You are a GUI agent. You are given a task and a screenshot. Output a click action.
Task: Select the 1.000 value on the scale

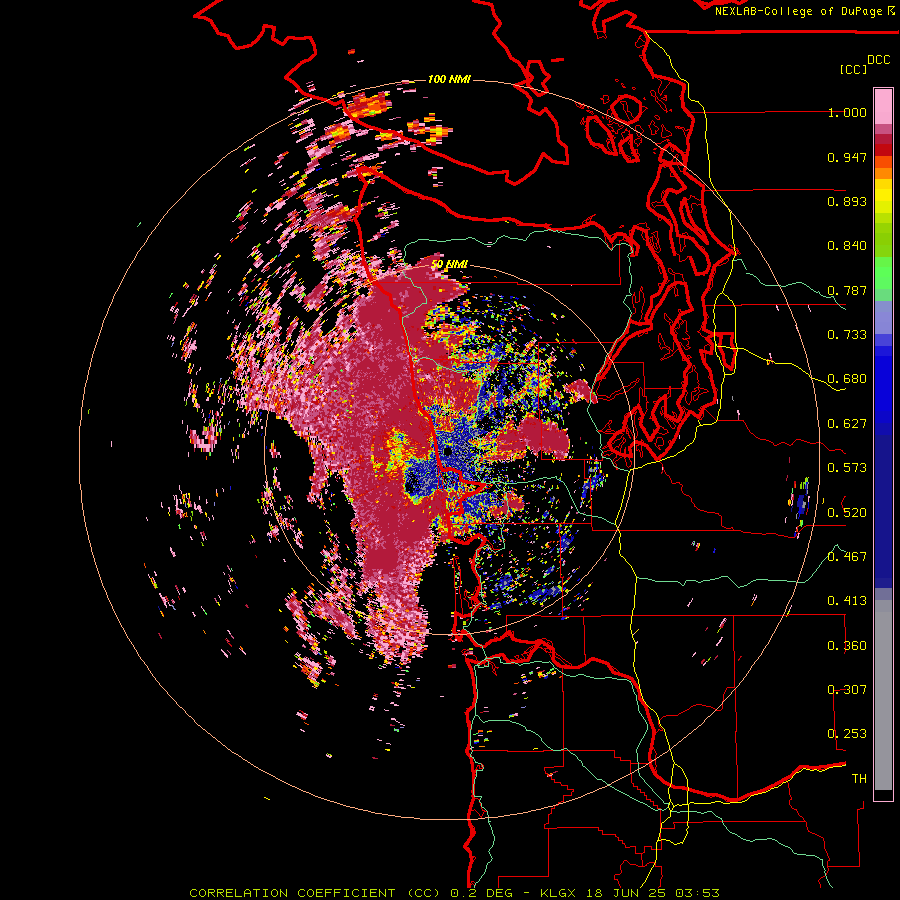847,112
